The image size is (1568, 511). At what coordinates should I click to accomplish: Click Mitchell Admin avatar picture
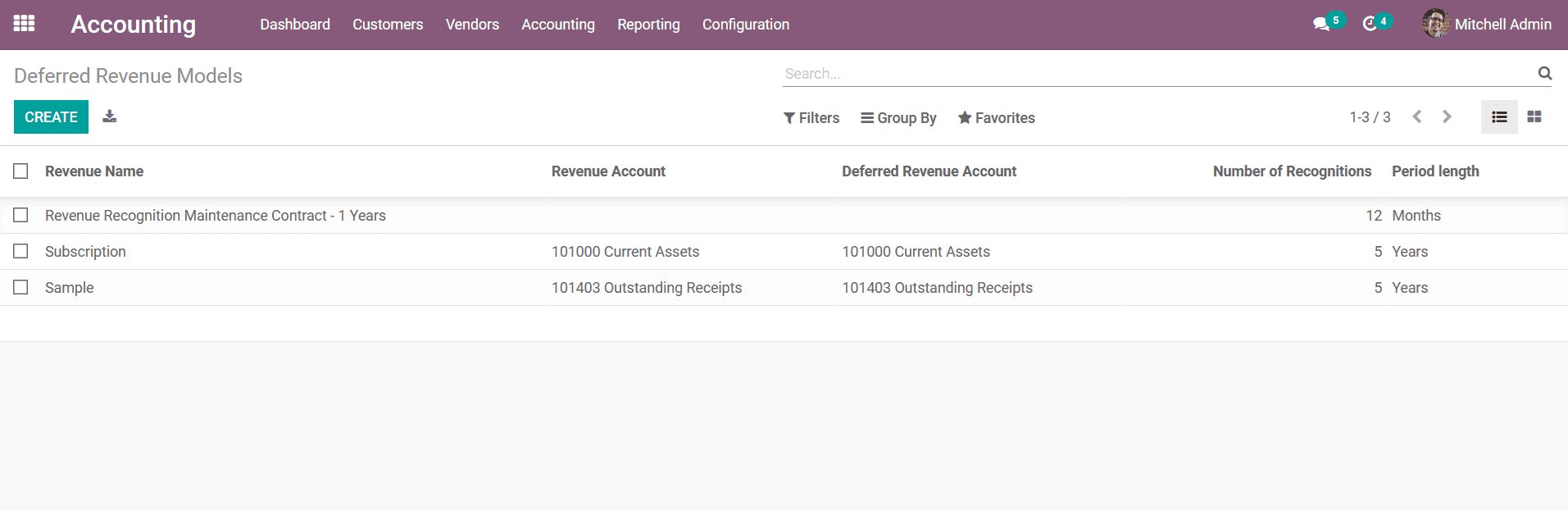pyautogui.click(x=1436, y=24)
